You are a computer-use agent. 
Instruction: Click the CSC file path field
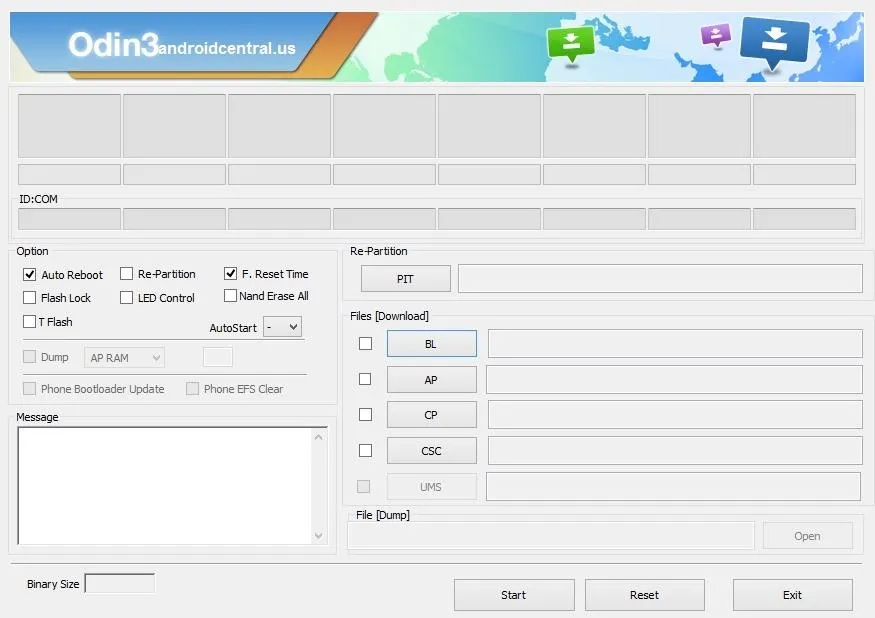pyautogui.click(x=675, y=451)
